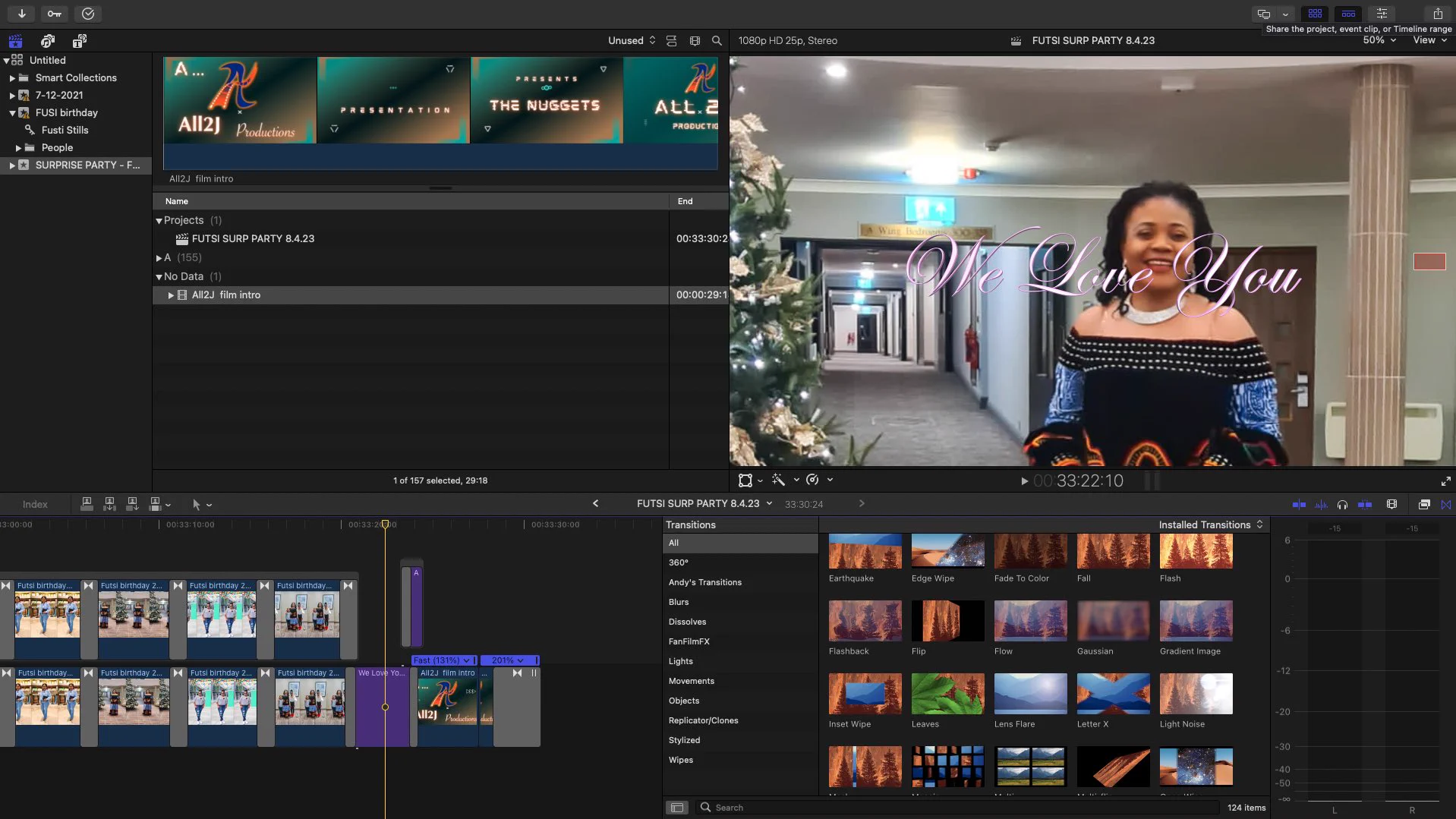The width and height of the screenshot is (1456, 819).
Task: Toggle video skimming in the timeline
Action: click(1299, 504)
